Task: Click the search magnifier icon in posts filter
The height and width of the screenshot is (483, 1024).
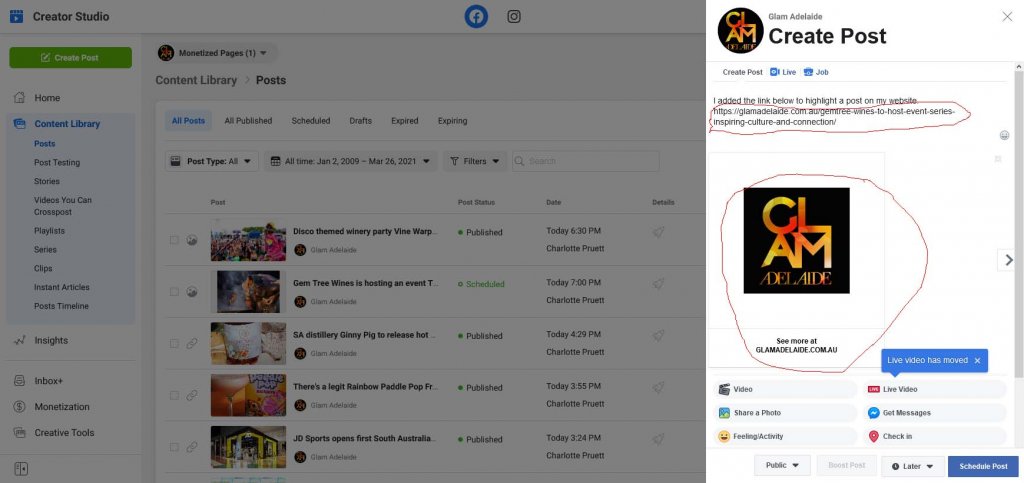Action: (520, 161)
